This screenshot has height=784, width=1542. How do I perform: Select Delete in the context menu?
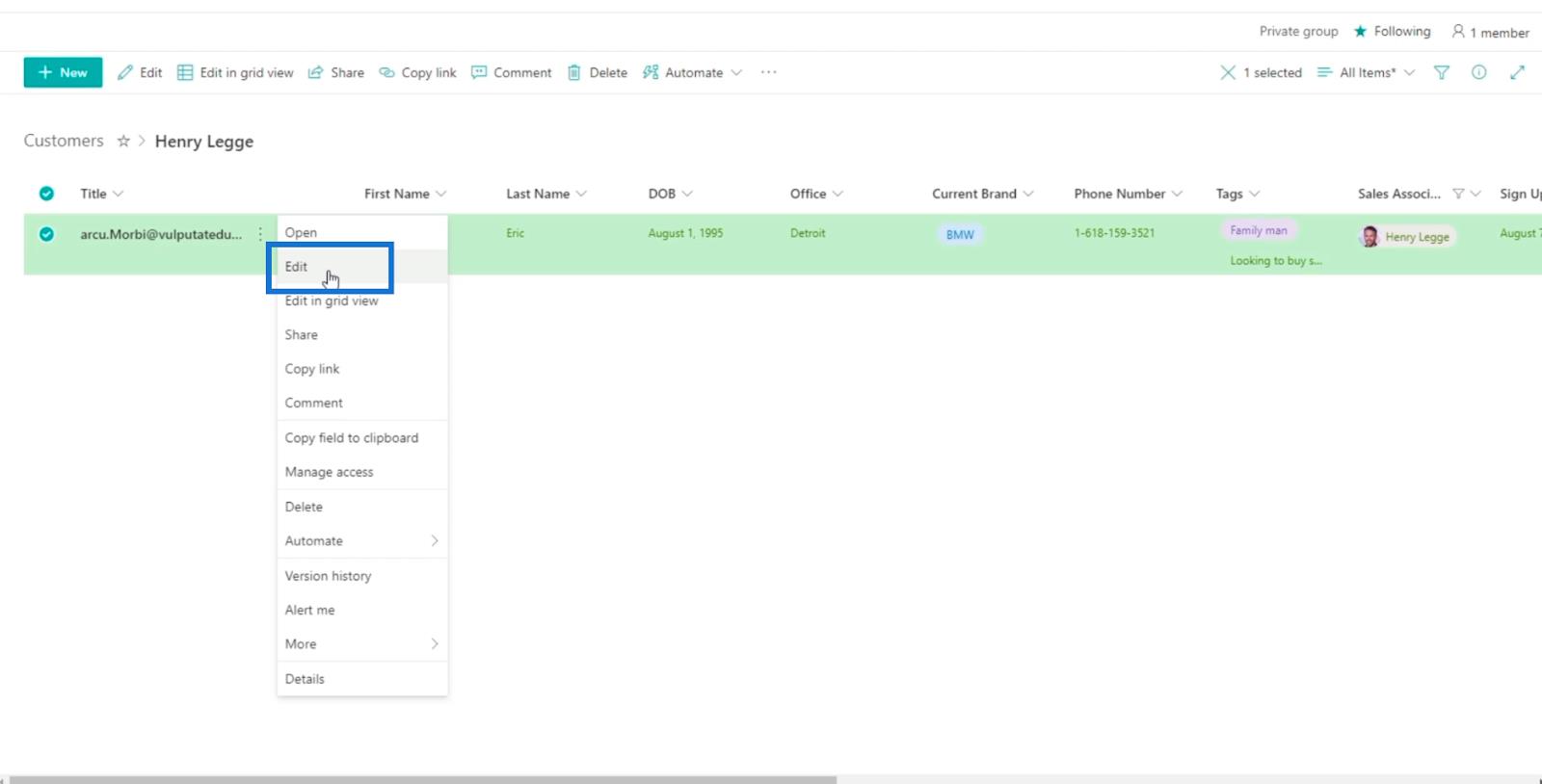coord(362,507)
